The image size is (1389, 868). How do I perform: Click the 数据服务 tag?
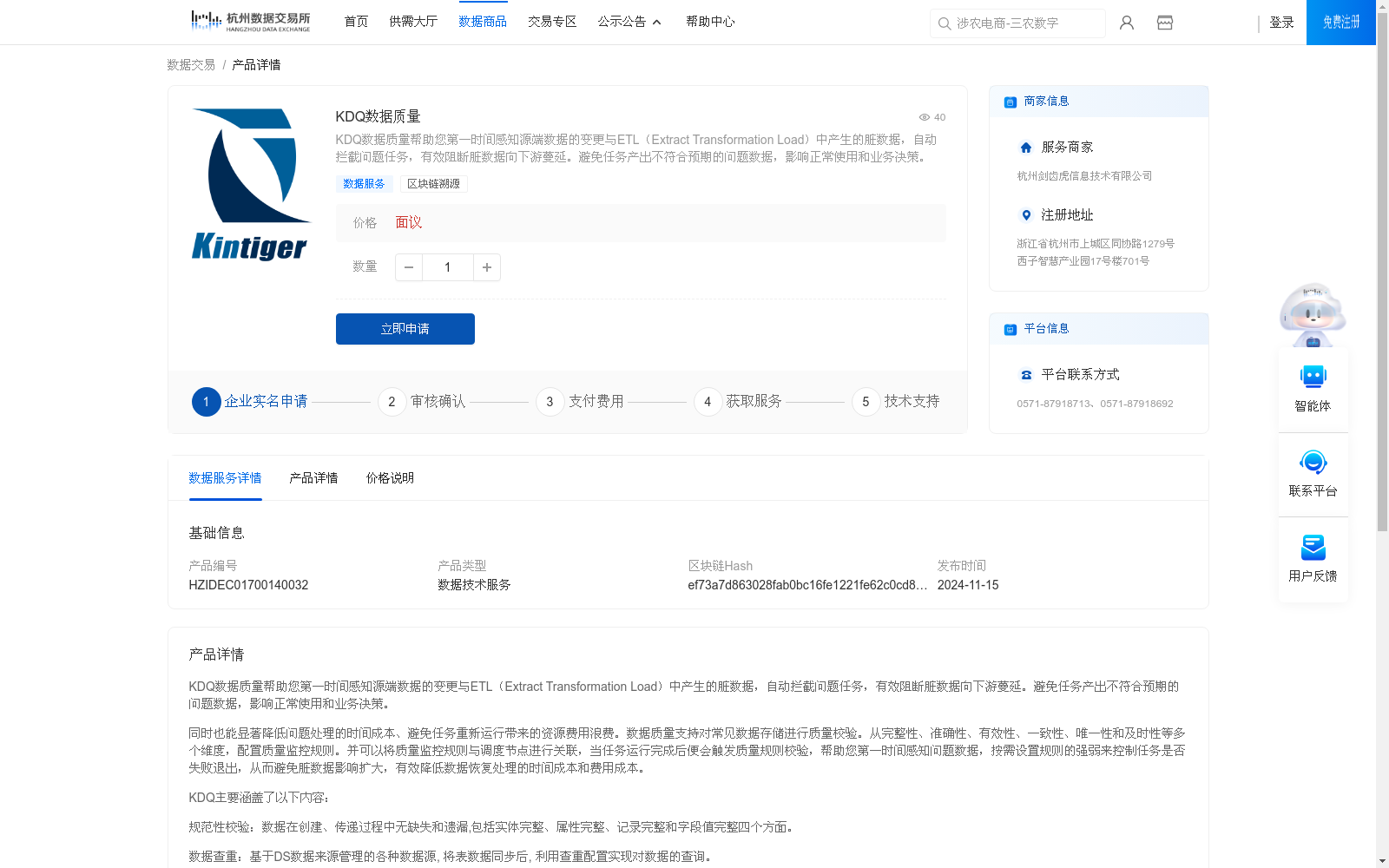coord(364,184)
